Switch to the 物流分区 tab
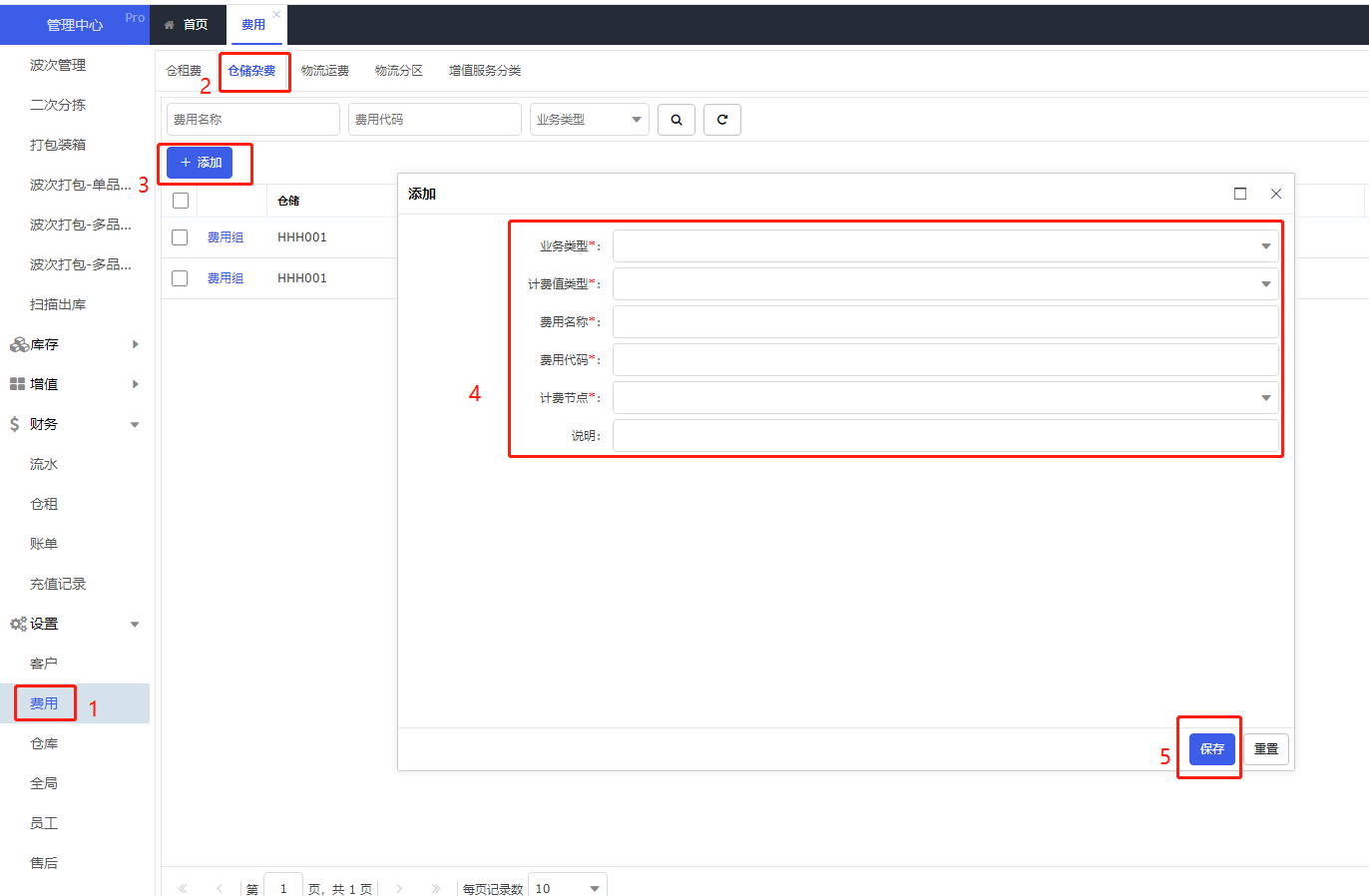The height and width of the screenshot is (896, 1369). pos(399,71)
